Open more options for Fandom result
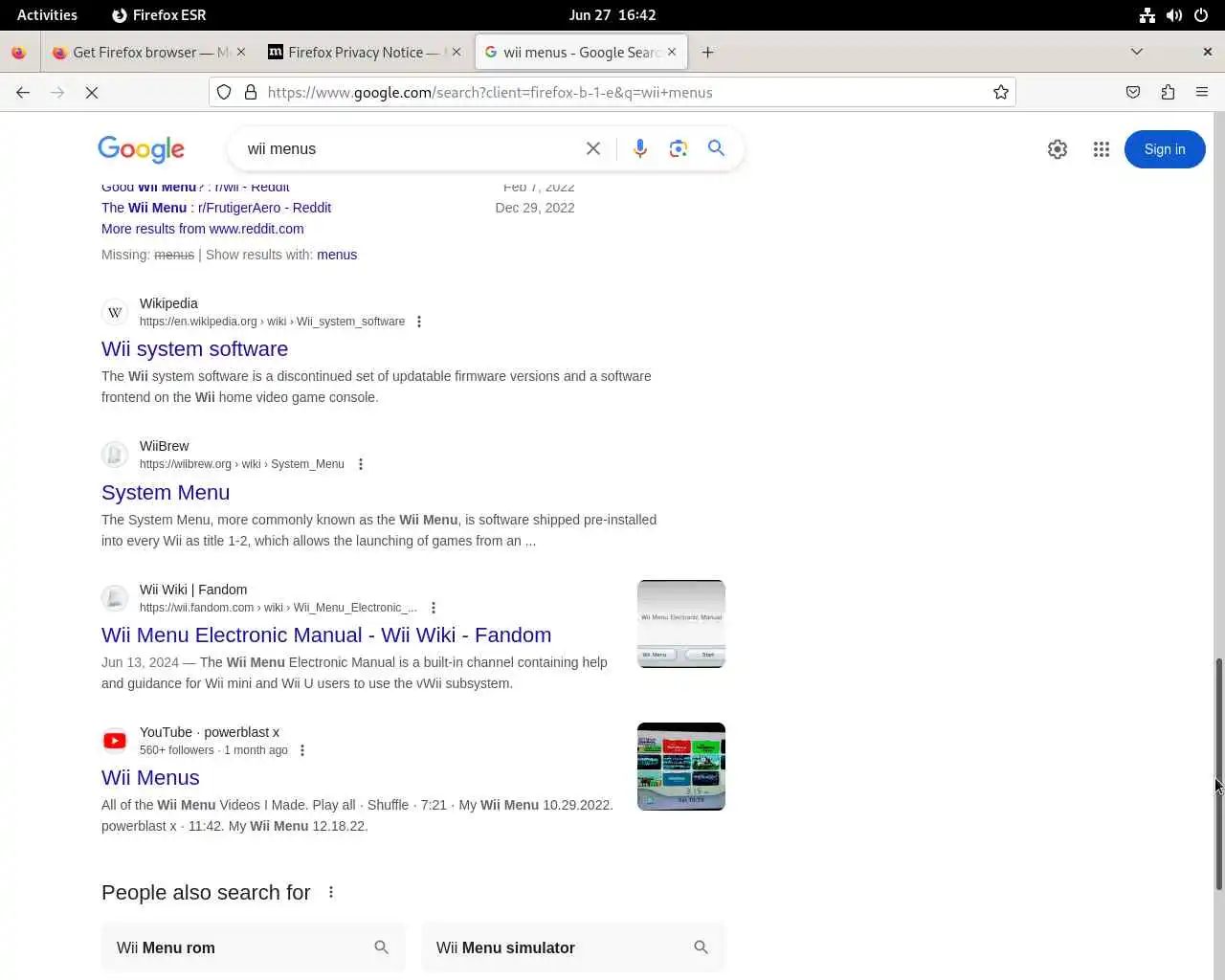Image resolution: width=1225 pixels, height=980 pixels. click(x=434, y=608)
